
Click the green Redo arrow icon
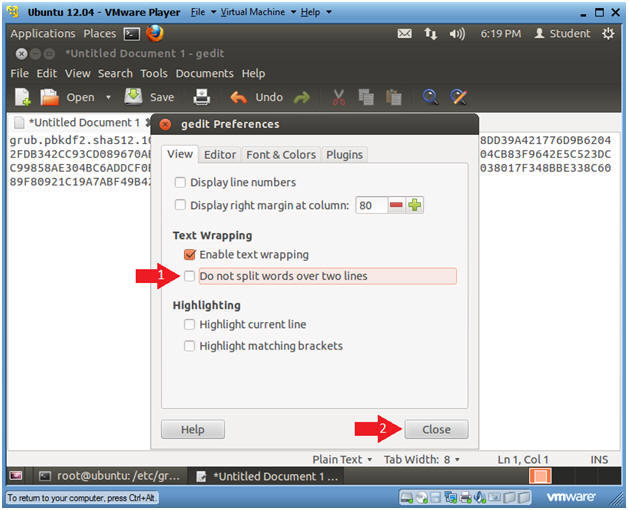click(302, 97)
